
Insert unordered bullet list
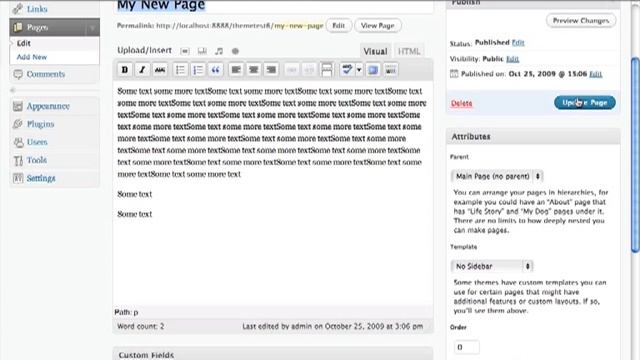180,70
